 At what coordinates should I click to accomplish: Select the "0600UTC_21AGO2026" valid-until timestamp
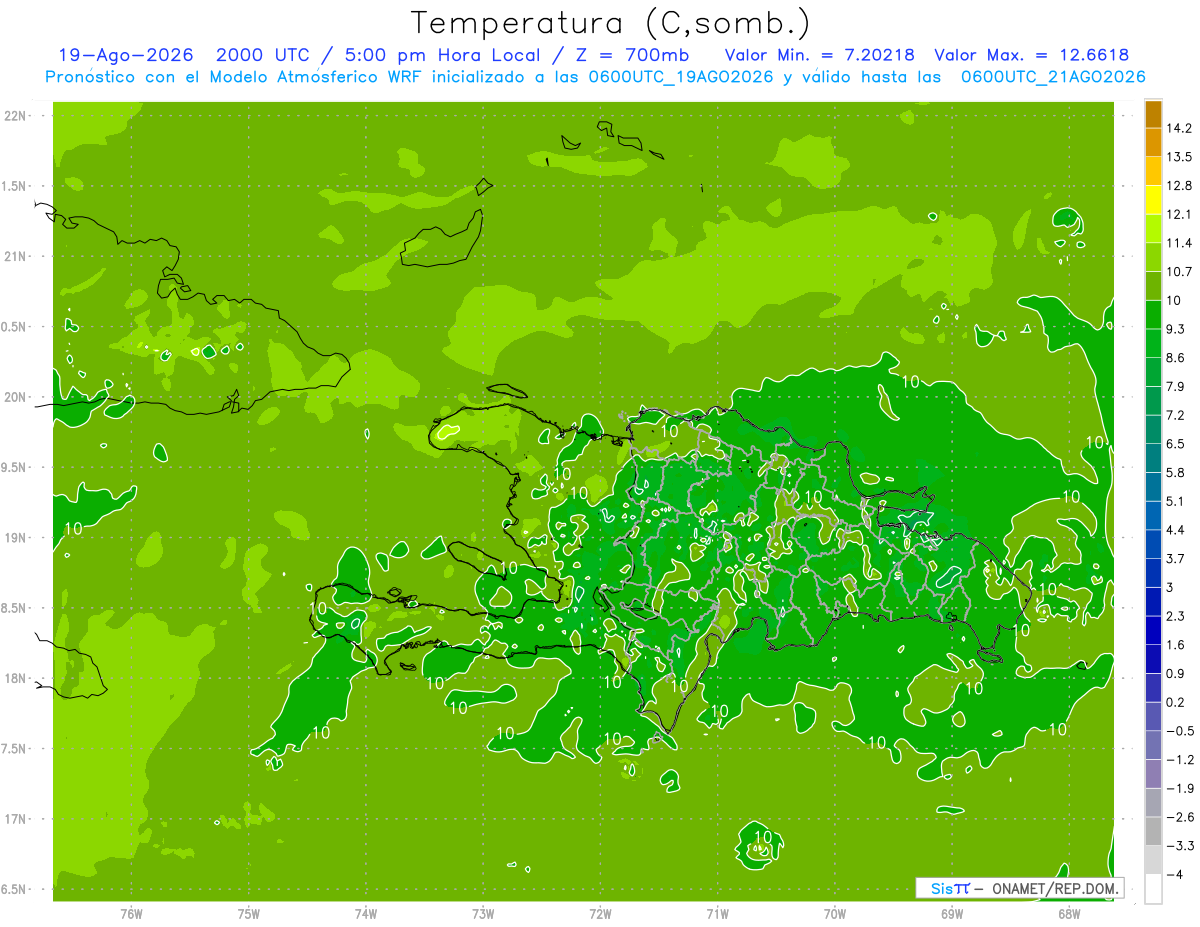[x=1053, y=77]
